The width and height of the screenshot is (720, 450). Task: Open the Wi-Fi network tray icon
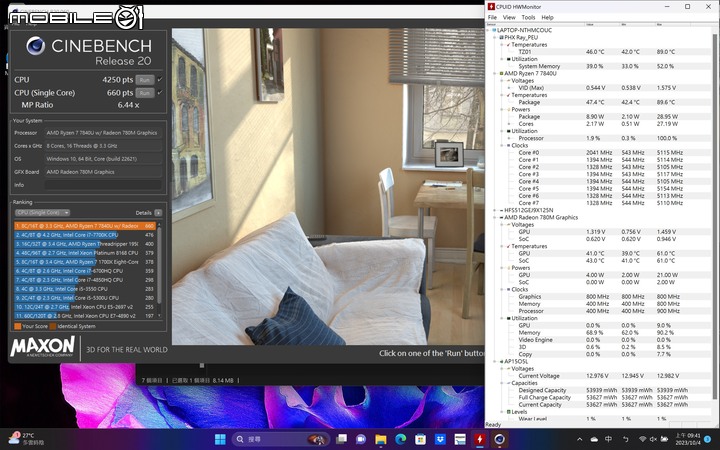[x=642, y=439]
